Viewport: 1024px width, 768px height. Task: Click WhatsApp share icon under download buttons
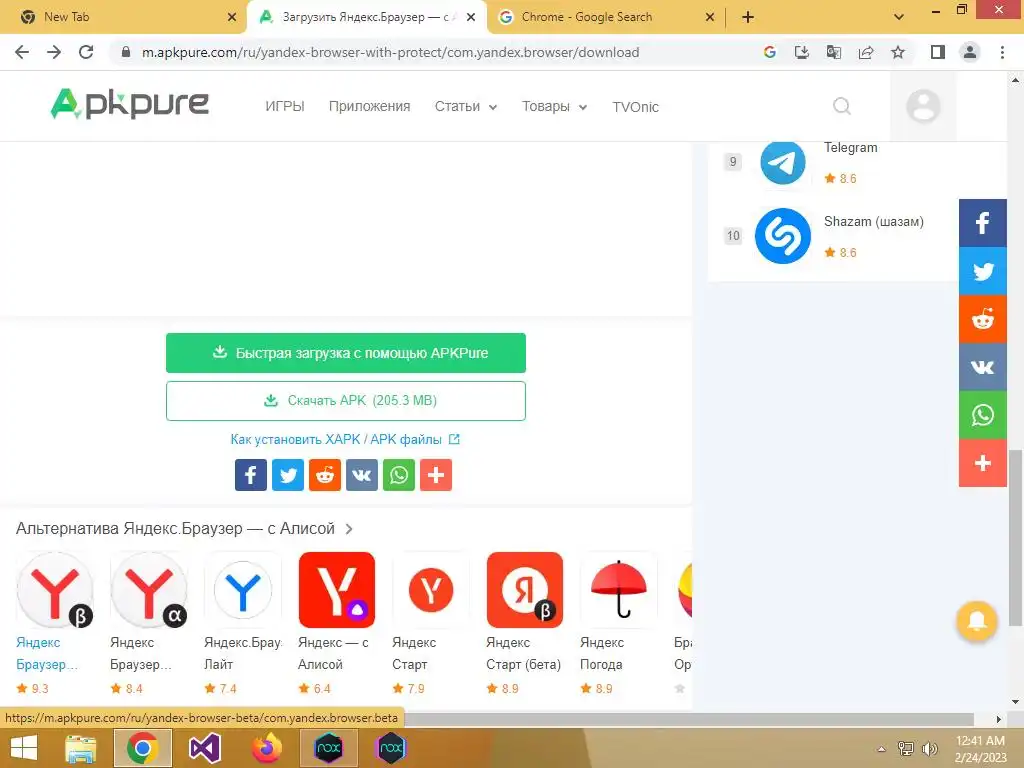pyautogui.click(x=399, y=475)
